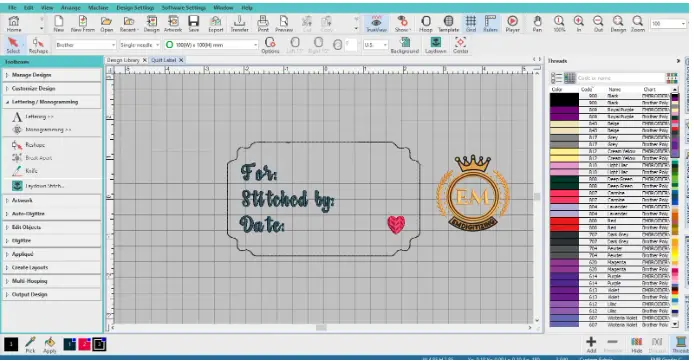The image size is (694, 363).
Task: Select pink color 2 in design palette
Action: 85,344
